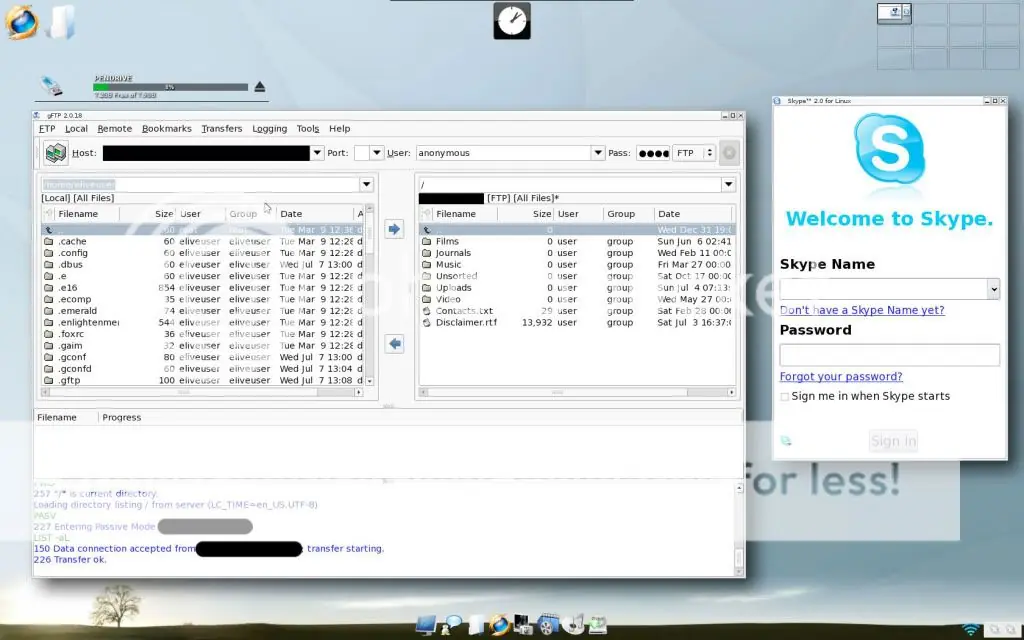The height and width of the screenshot is (640, 1024).
Task: Open the white file cabinet desktop icon
Action: 61,22
